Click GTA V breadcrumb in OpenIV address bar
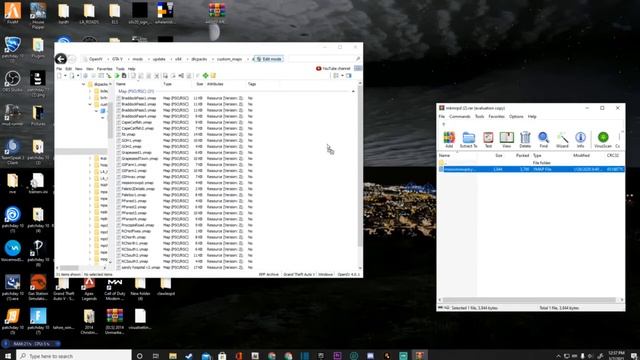The image size is (640, 360). click(117, 59)
